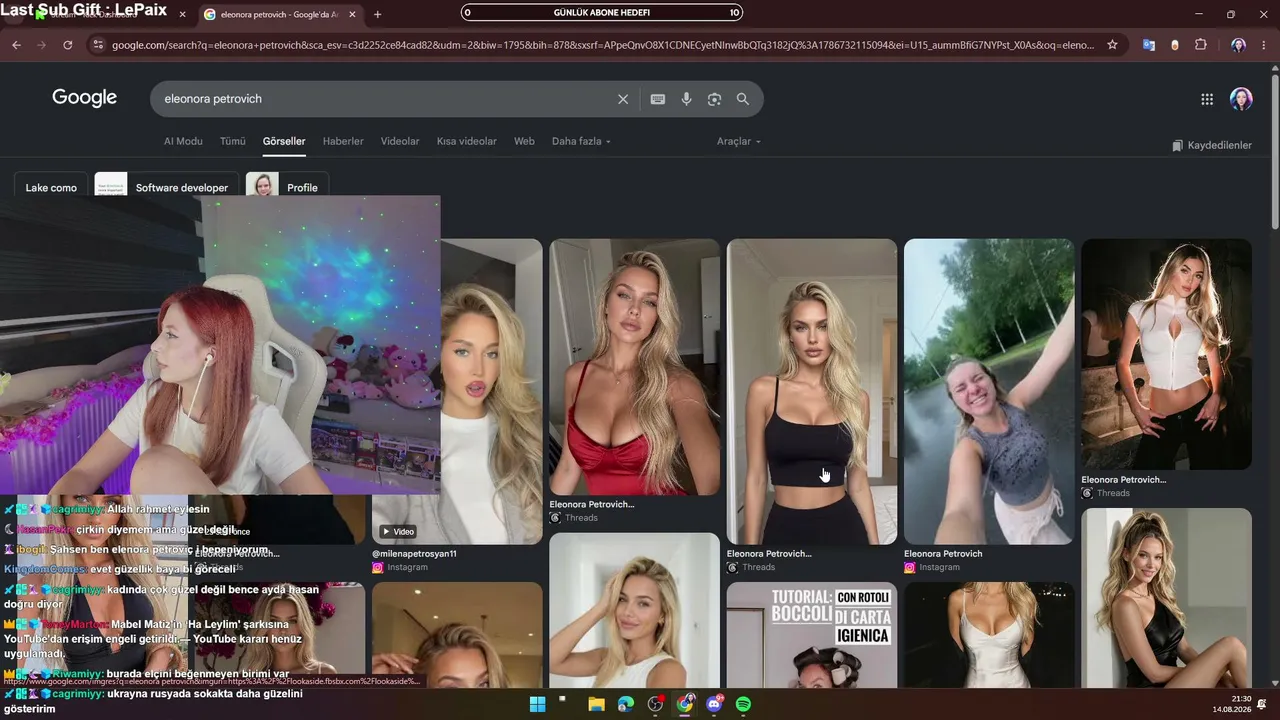Clear the search box text

623,99
